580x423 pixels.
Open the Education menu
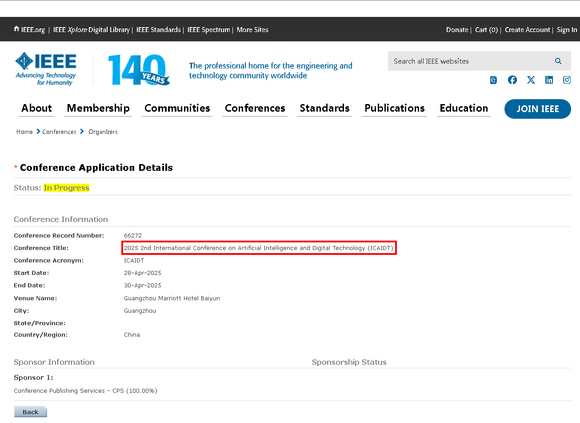point(463,108)
